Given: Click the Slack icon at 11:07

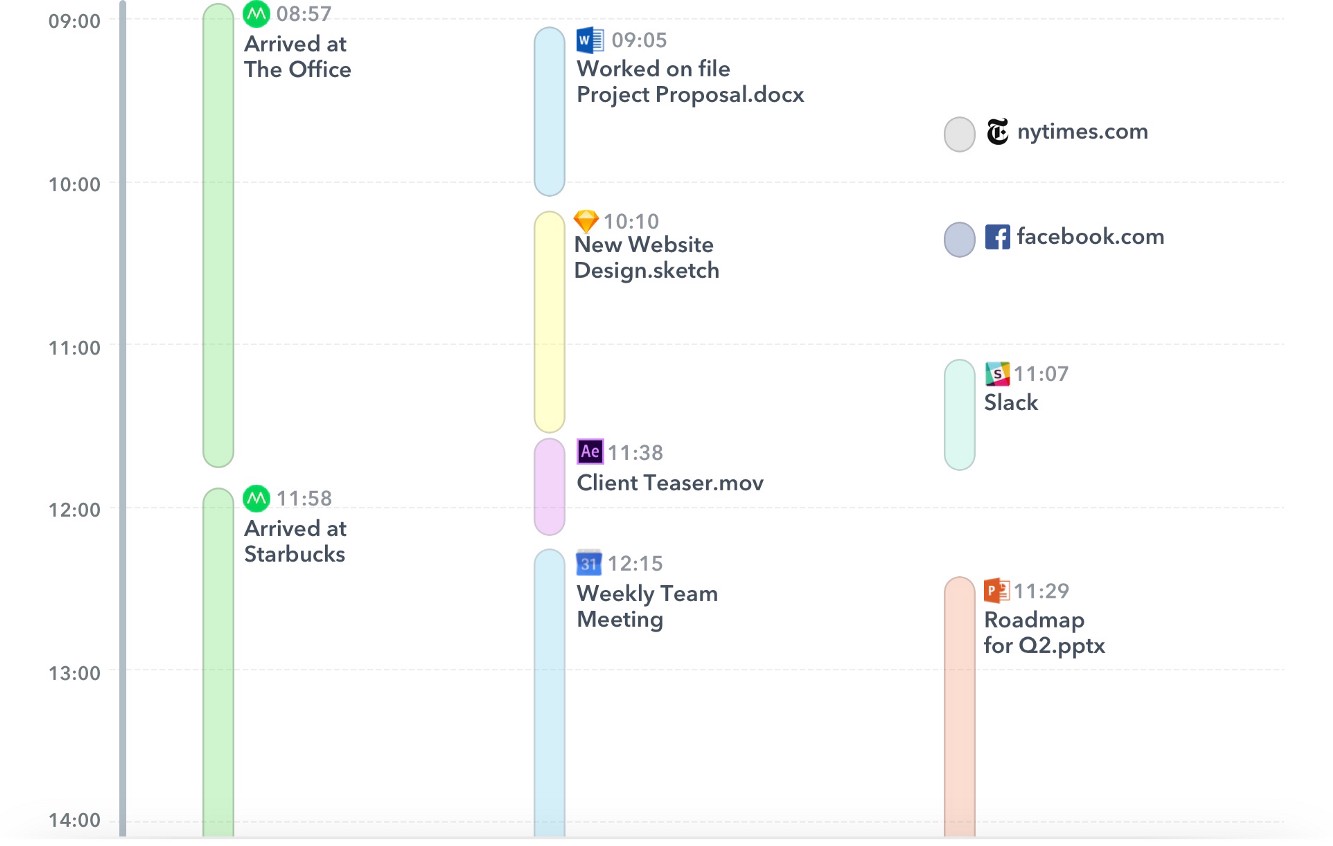Looking at the screenshot, I should 997,374.
